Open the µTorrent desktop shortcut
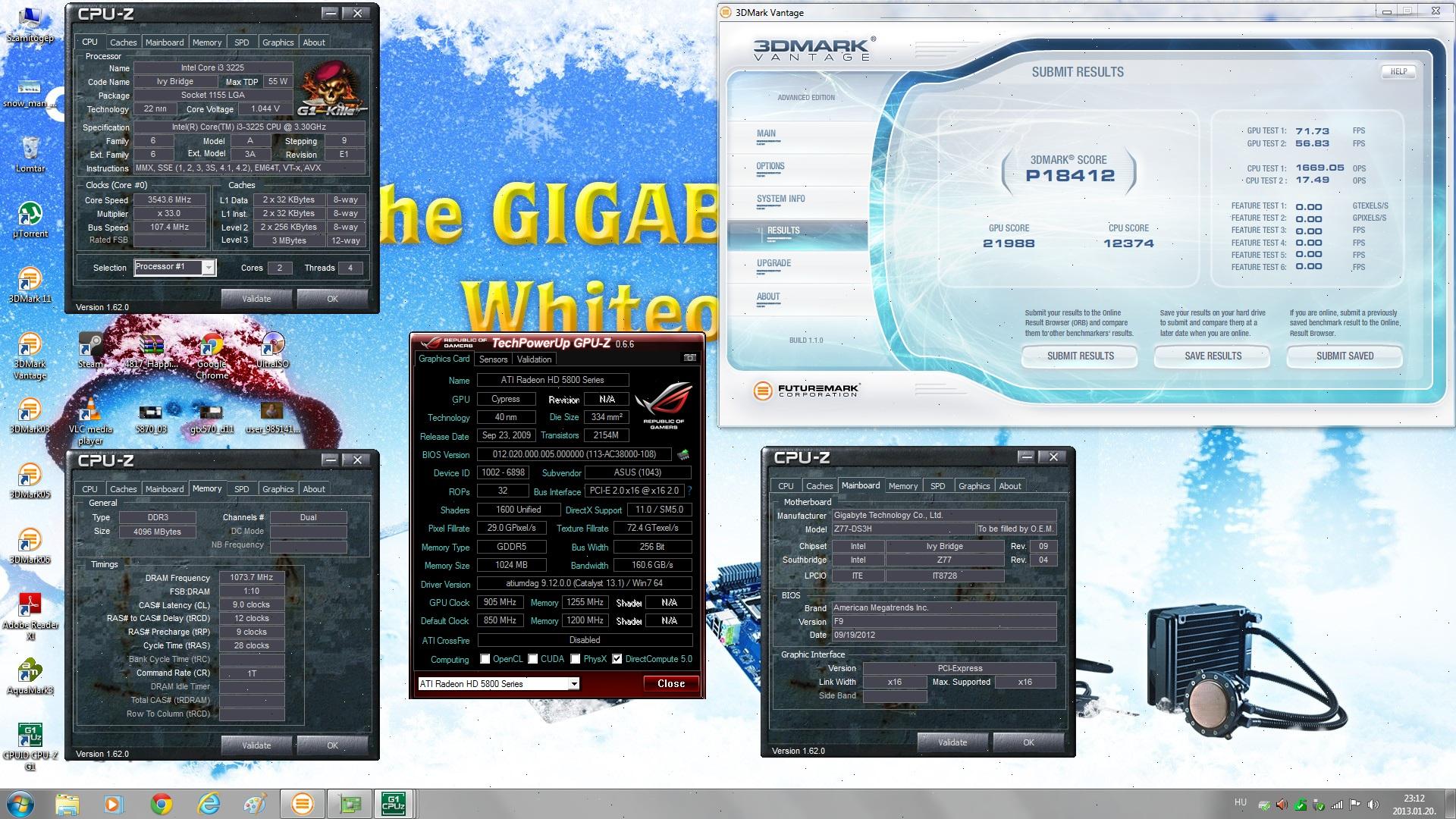Image resolution: width=1456 pixels, height=819 pixels. click(30, 220)
